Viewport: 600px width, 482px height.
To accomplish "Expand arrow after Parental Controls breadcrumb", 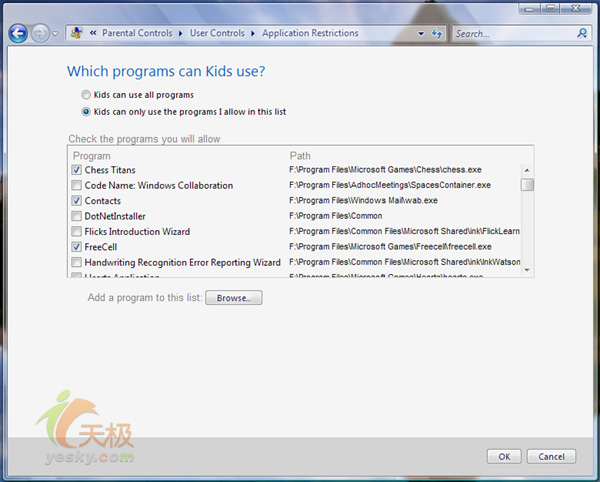I will 181,34.
